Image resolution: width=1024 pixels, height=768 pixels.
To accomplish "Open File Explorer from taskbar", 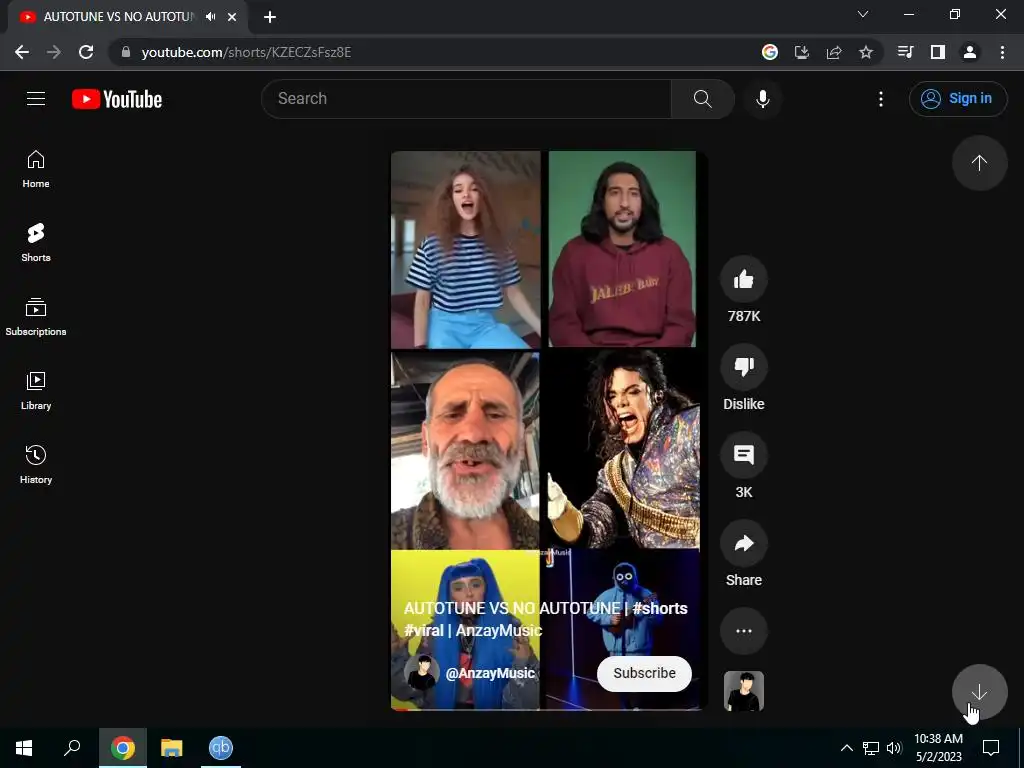I will click(172, 748).
